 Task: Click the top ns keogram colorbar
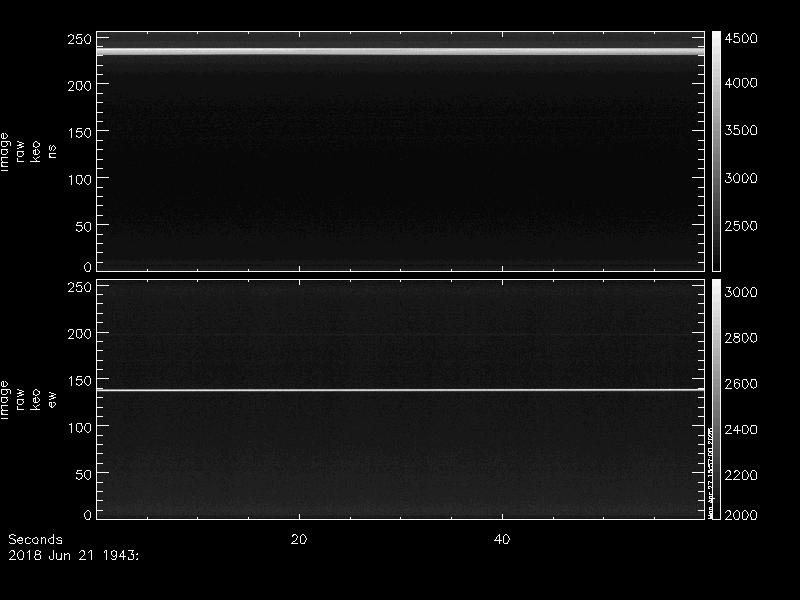[x=716, y=151]
